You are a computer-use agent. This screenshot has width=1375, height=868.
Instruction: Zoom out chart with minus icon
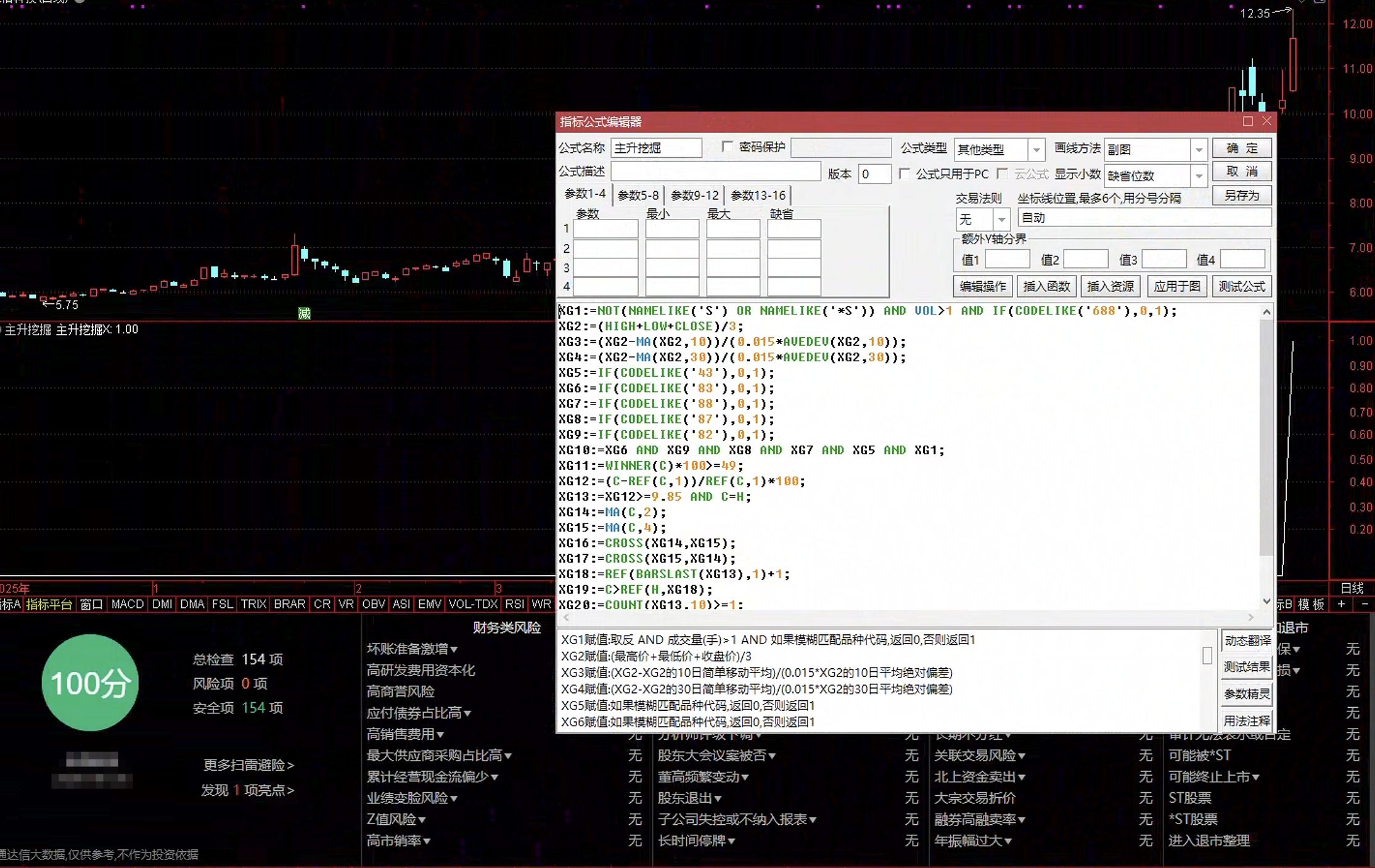tap(1365, 604)
